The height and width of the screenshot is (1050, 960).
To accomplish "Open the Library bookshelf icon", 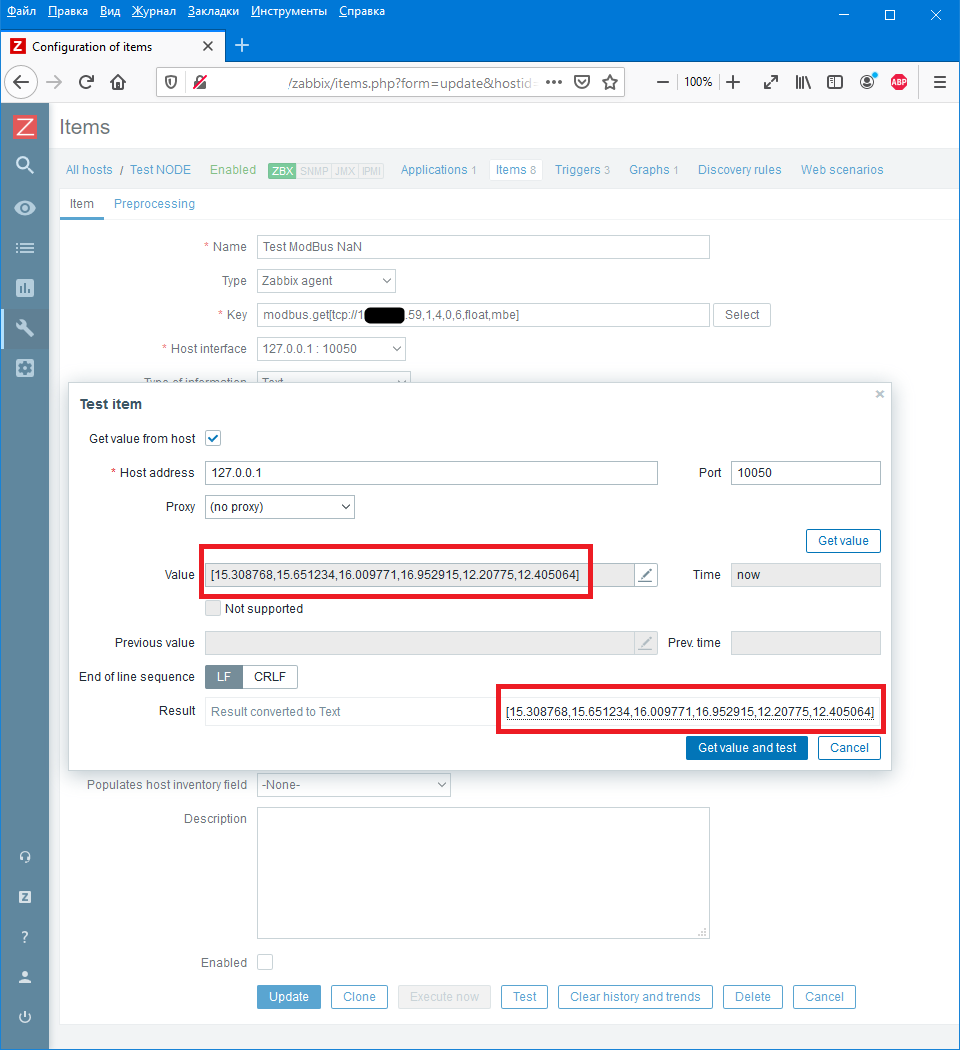I will [x=803, y=82].
